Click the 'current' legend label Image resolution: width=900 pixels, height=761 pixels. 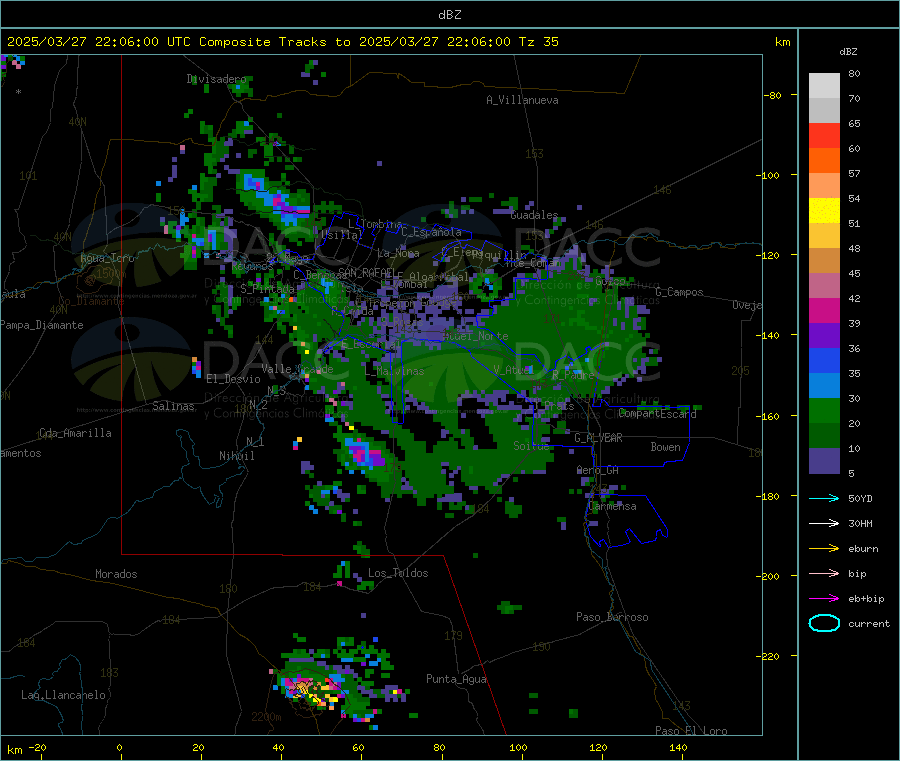869,623
